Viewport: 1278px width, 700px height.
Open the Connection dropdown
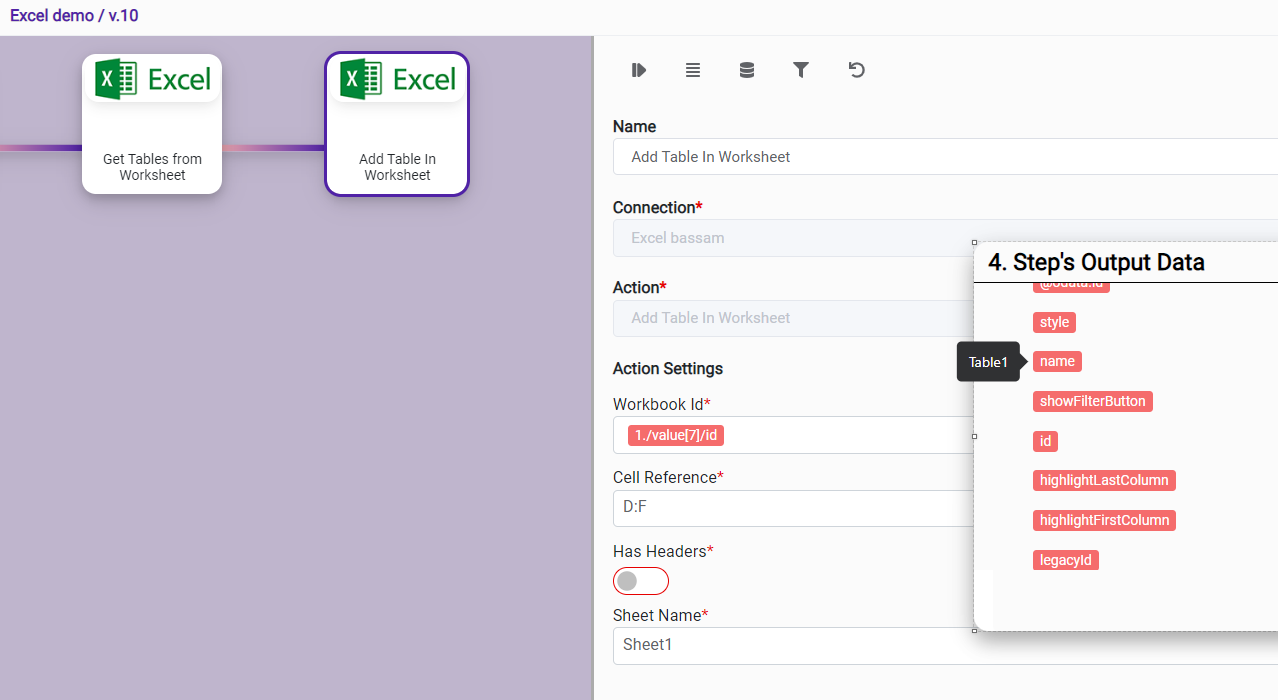tap(790, 238)
